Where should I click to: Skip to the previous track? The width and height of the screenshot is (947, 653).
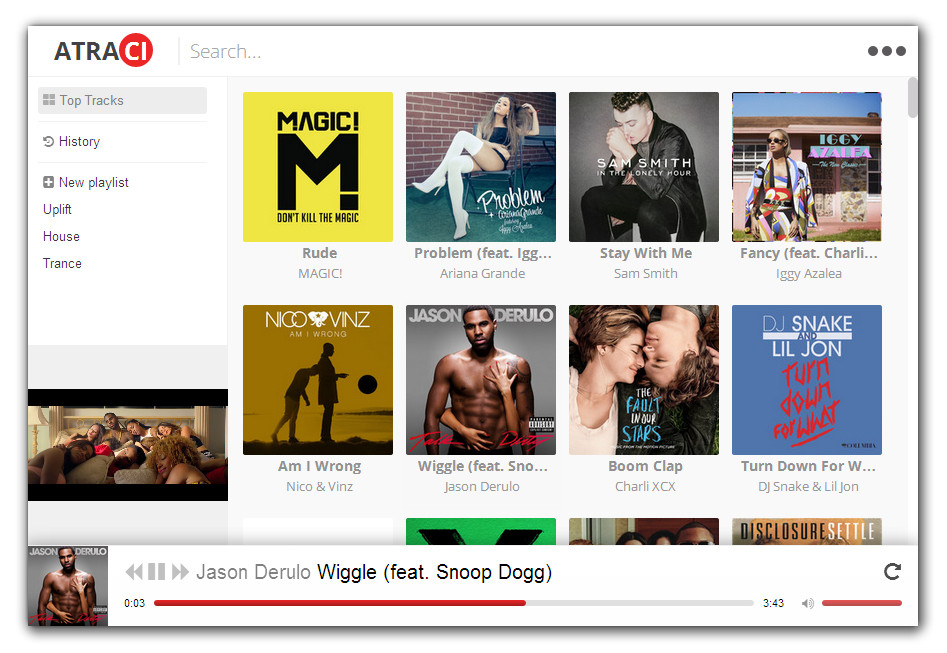pos(134,571)
